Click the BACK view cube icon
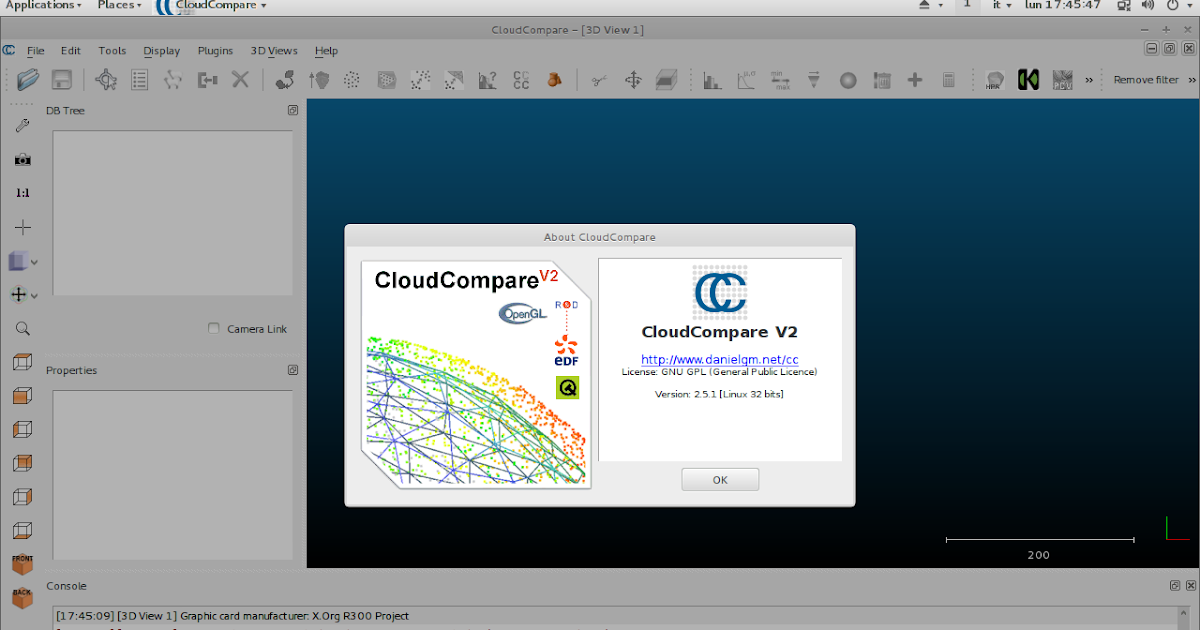Viewport: 1200px width, 630px height. point(22,598)
